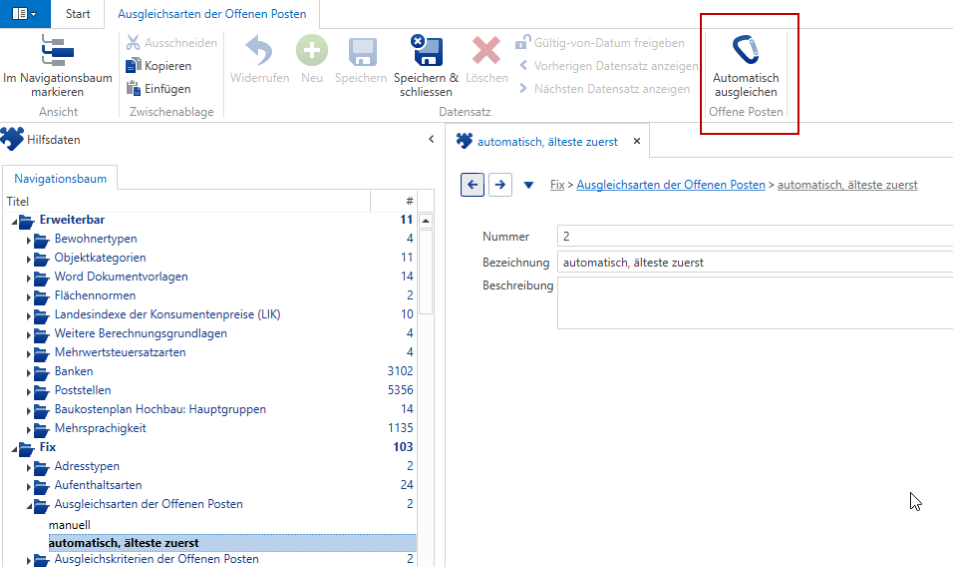The image size is (953, 567).
Task: Close the automatisch, älteste zuerst tab
Action: 636,141
